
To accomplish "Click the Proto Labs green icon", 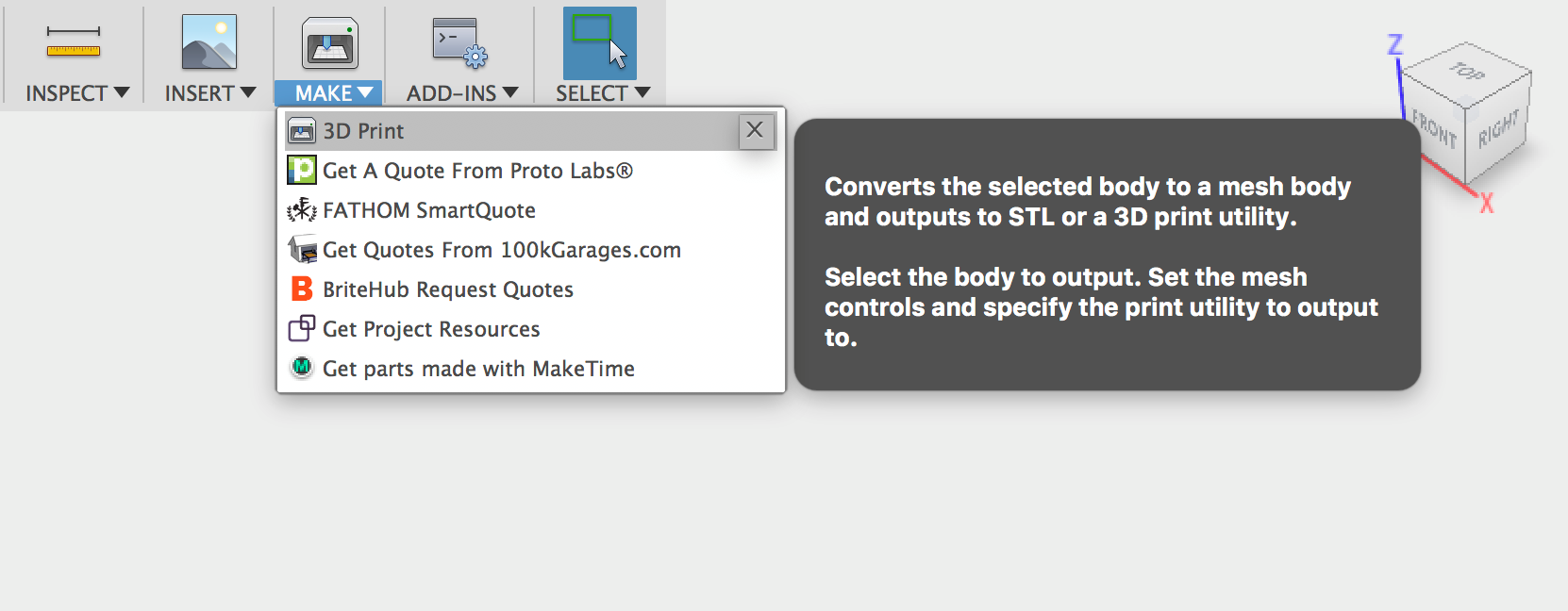I will (302, 171).
